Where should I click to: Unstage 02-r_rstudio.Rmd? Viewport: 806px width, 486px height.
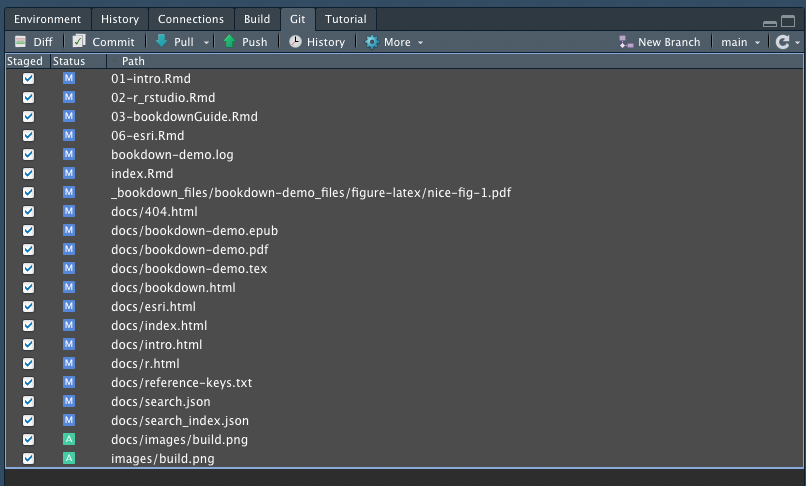click(28, 98)
